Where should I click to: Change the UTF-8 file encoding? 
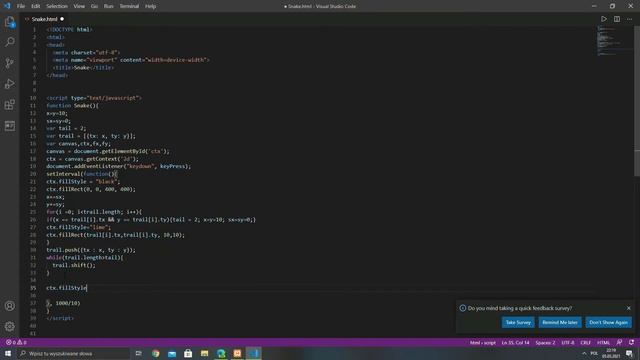567,342
